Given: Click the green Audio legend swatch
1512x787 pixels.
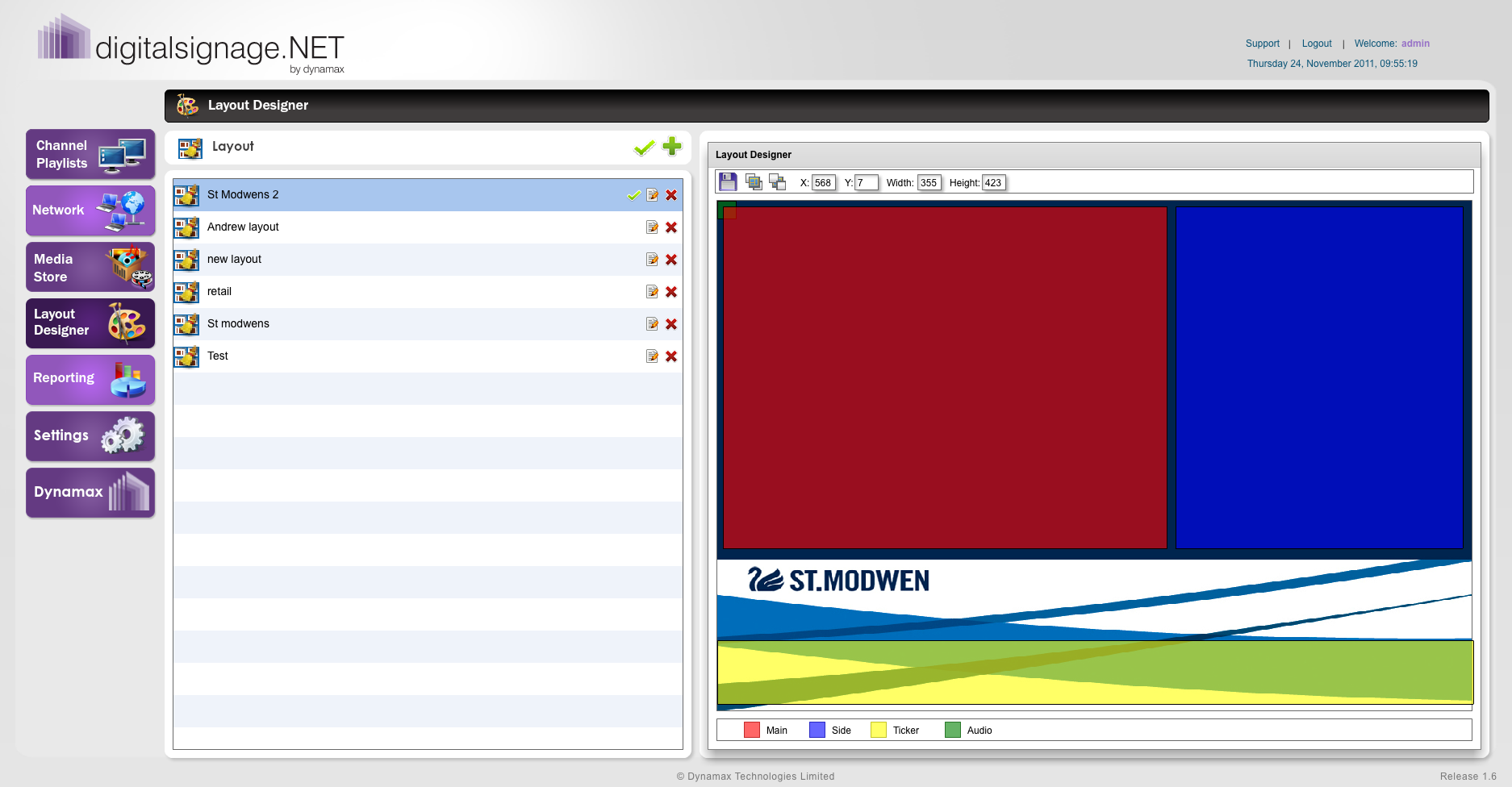Looking at the screenshot, I should pyautogui.click(x=953, y=730).
